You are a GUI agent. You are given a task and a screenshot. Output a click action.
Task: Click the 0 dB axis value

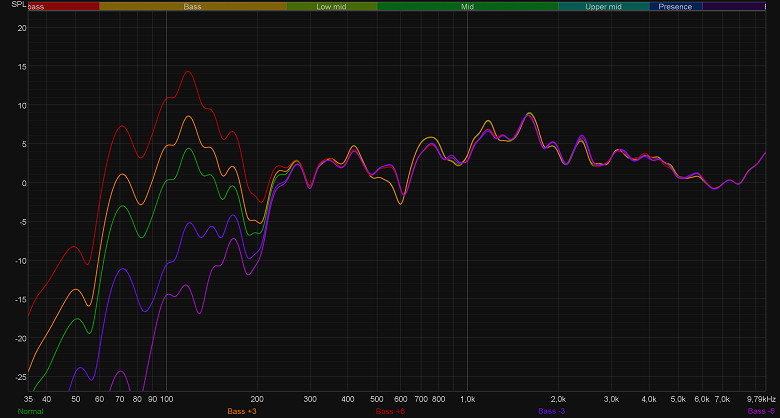click(24, 183)
